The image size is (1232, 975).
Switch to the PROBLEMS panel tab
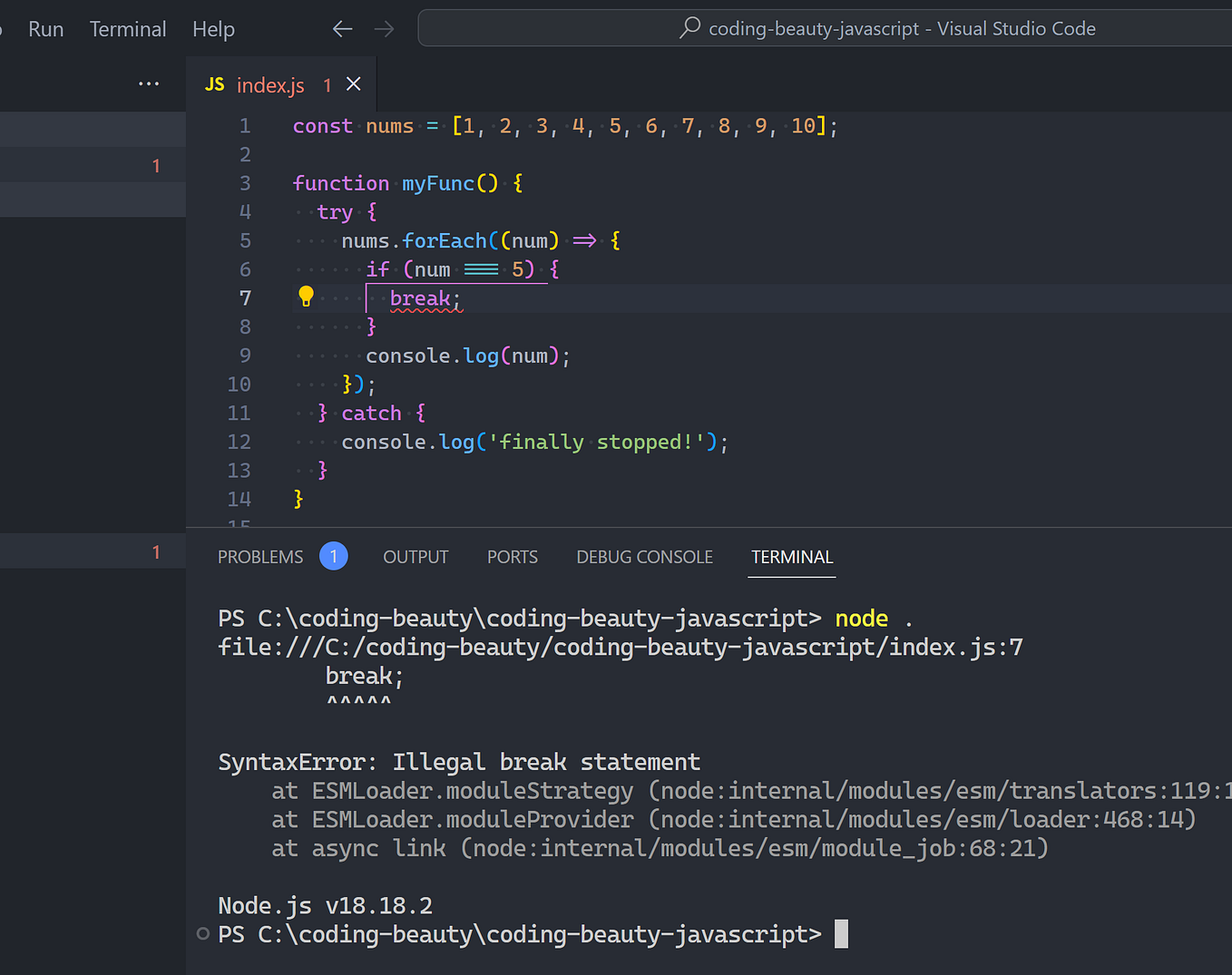coord(260,556)
